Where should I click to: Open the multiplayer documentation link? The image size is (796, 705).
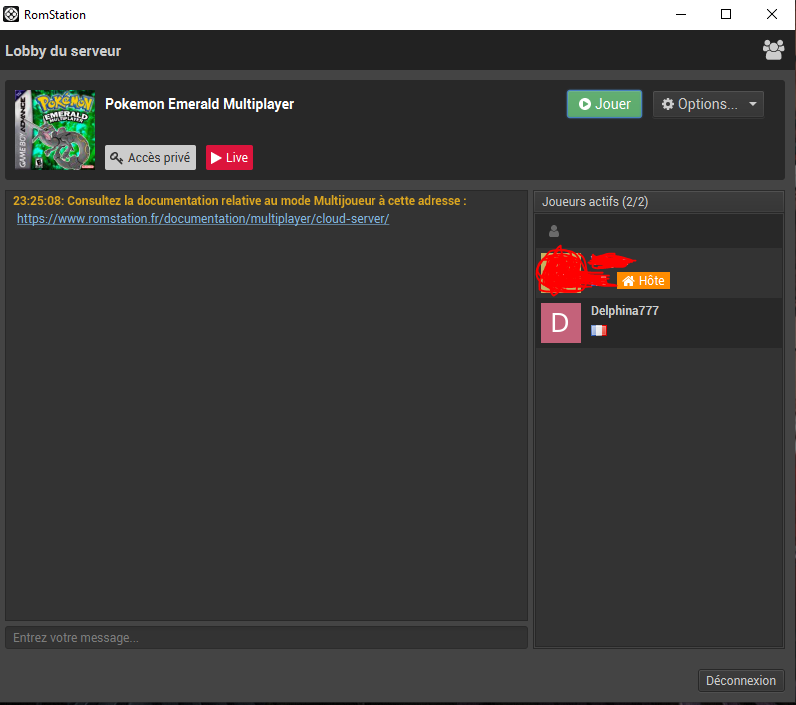(x=203, y=219)
